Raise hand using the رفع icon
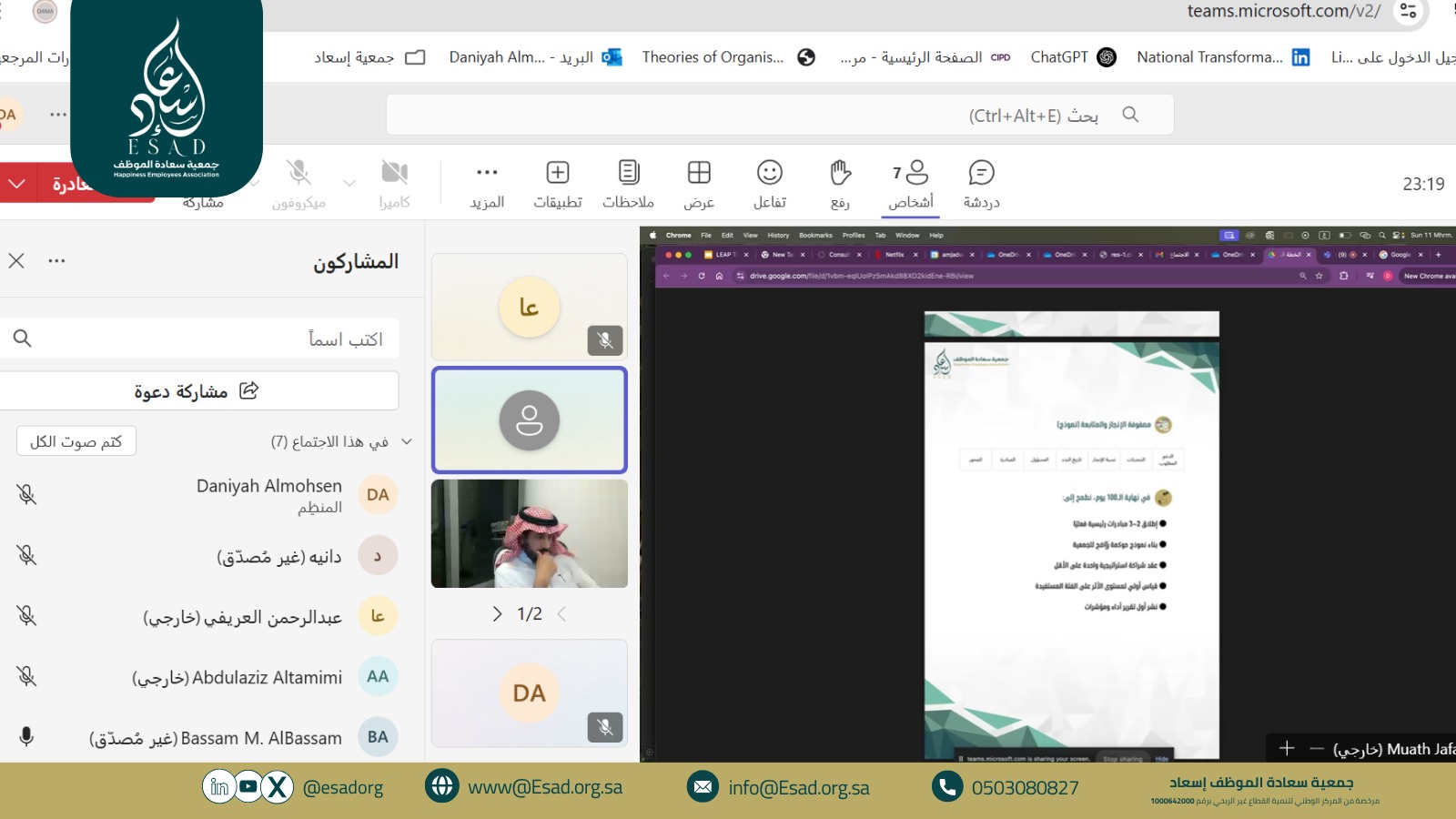This screenshot has width=1456, height=819. coord(840,173)
